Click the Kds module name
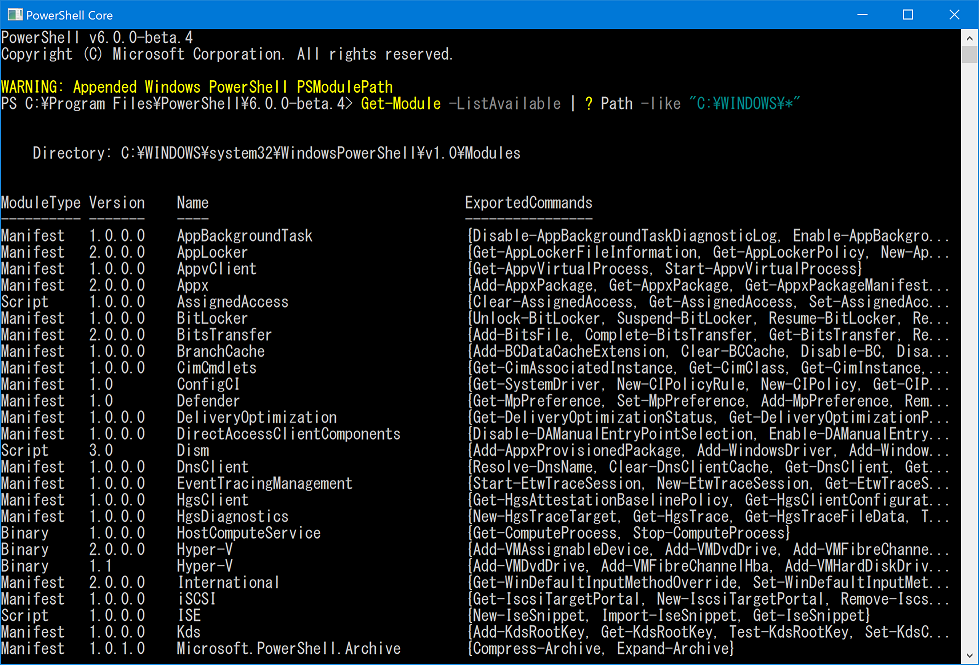This screenshot has height=665, width=979. 189,633
